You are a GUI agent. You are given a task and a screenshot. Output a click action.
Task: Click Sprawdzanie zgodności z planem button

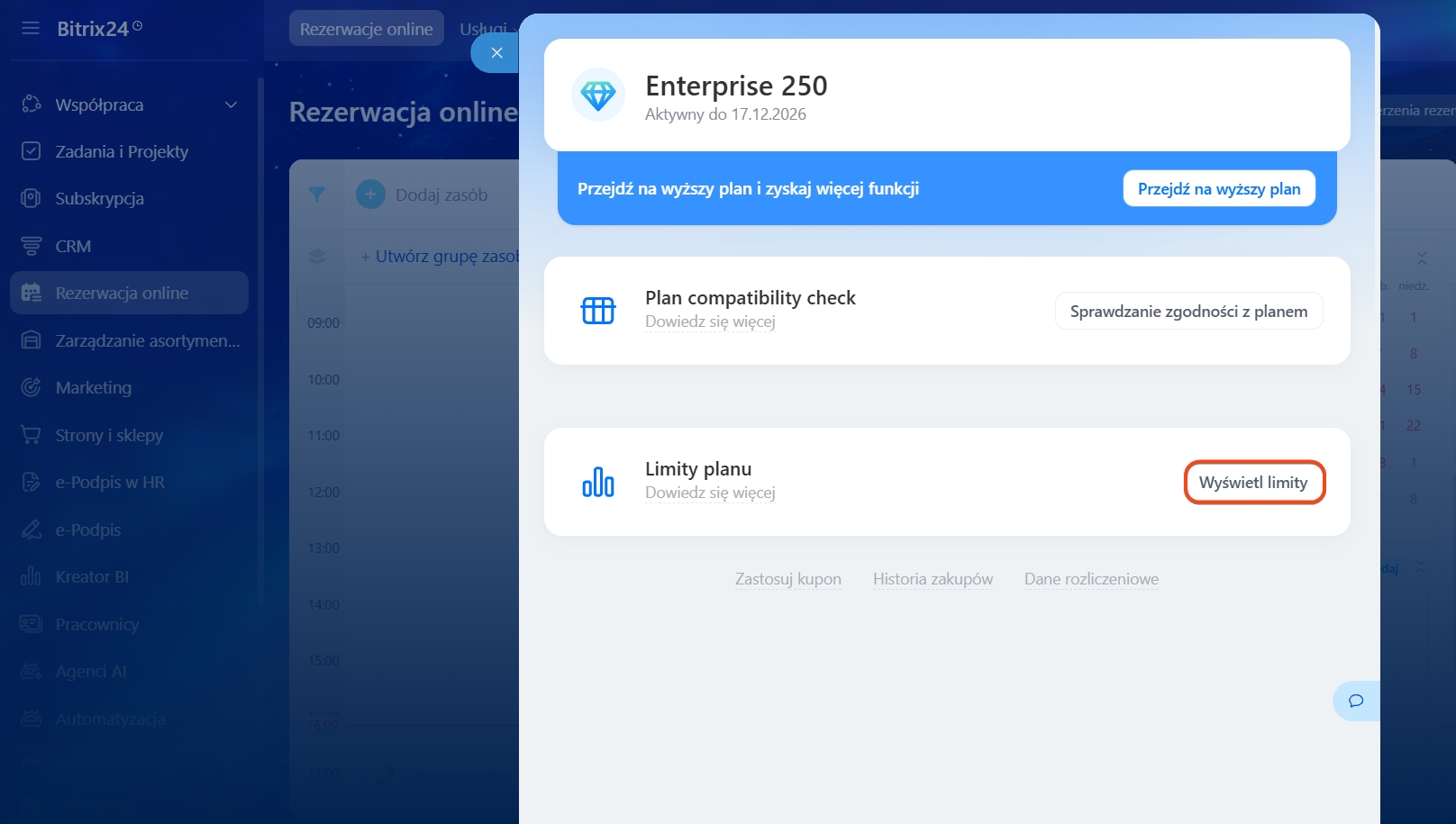point(1188,311)
